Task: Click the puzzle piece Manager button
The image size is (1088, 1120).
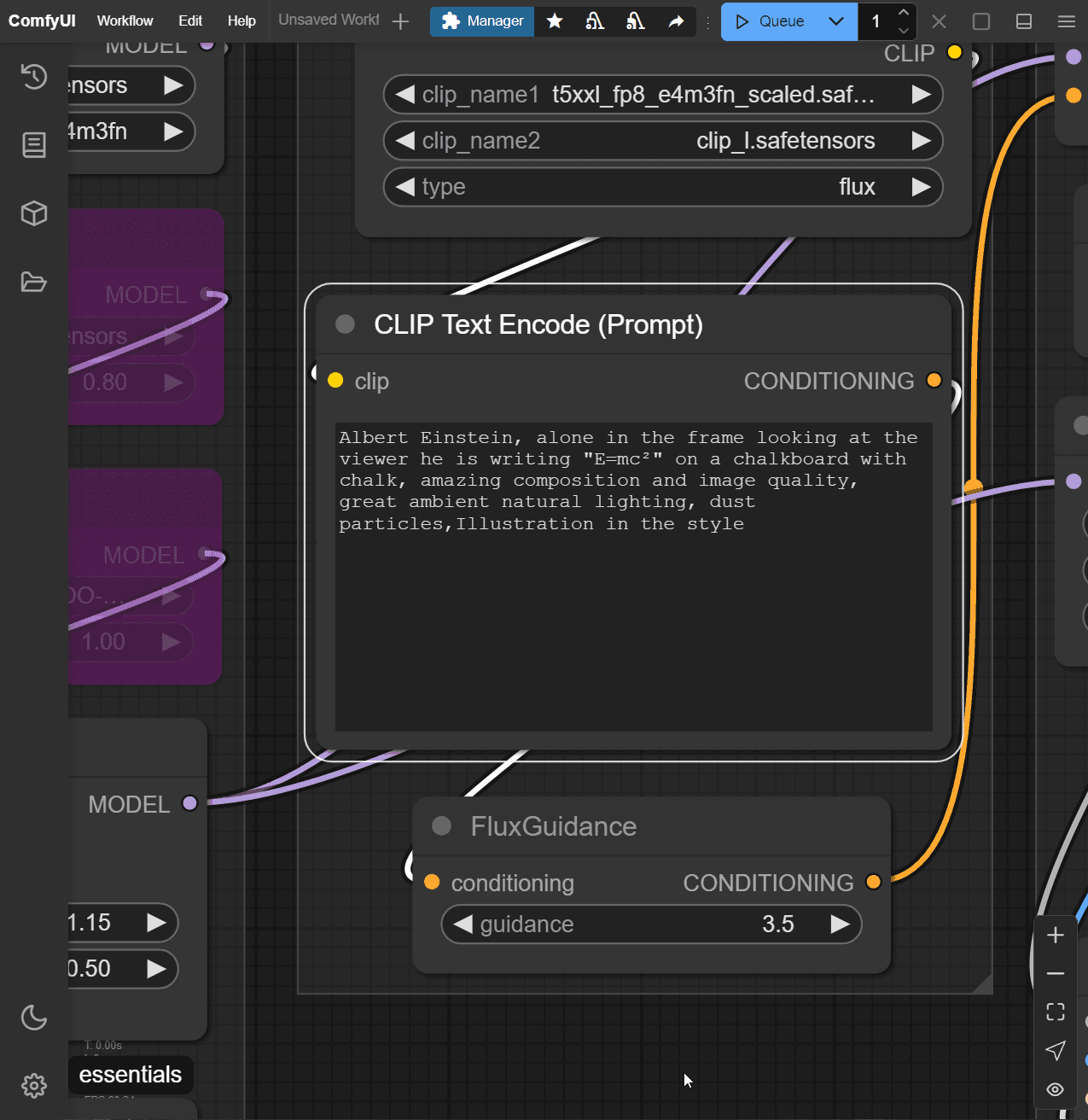Action: tap(482, 21)
